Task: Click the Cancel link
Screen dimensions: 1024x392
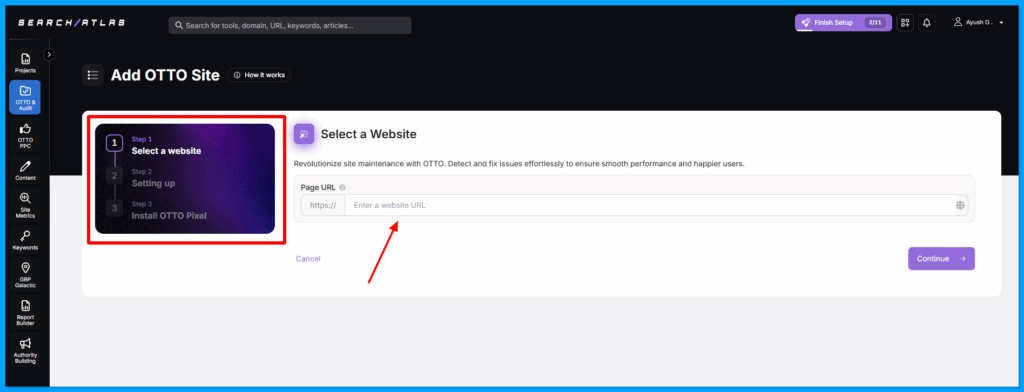Action: point(308,259)
